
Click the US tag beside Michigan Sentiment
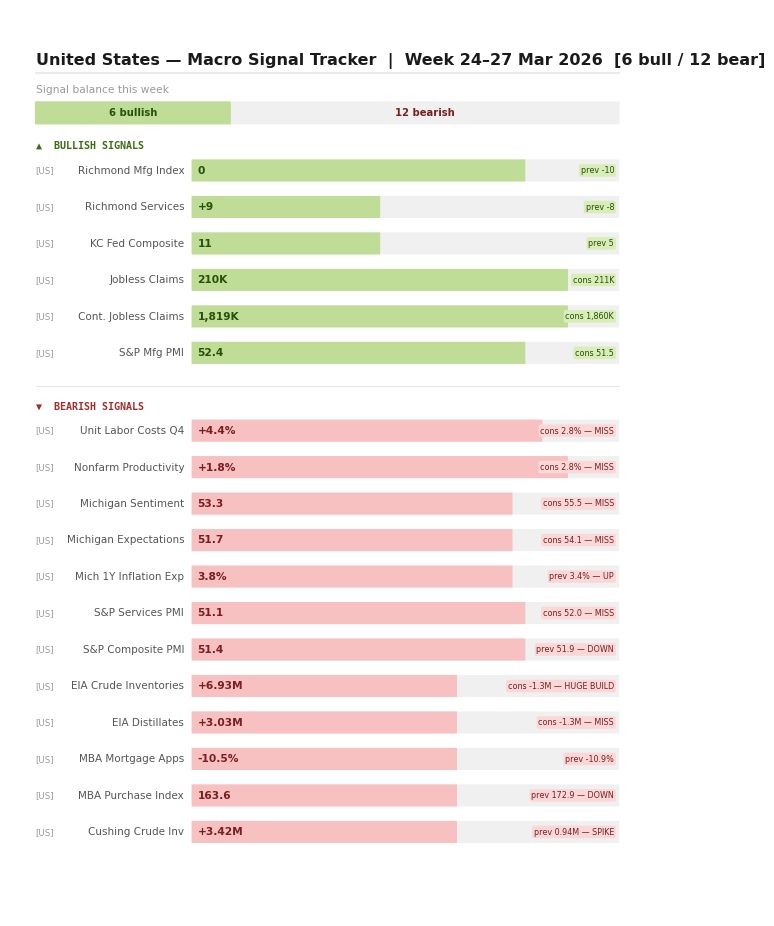pos(45,504)
